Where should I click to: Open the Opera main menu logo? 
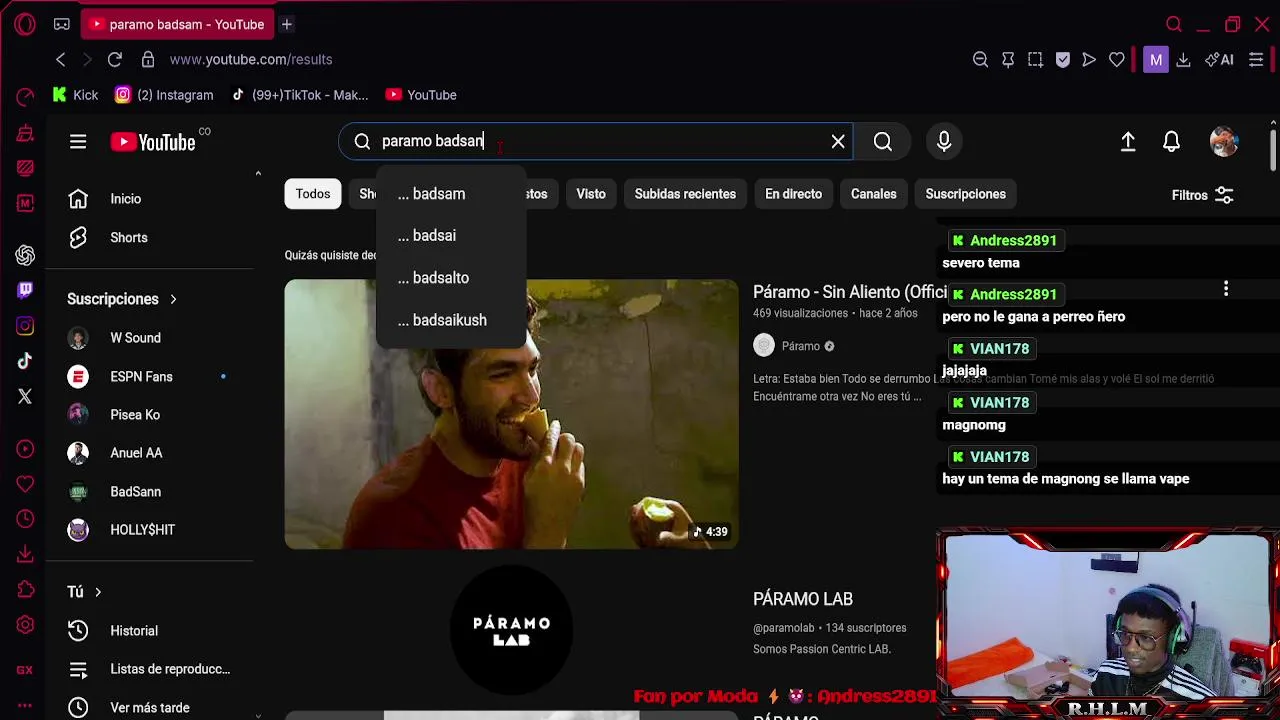click(x=25, y=24)
